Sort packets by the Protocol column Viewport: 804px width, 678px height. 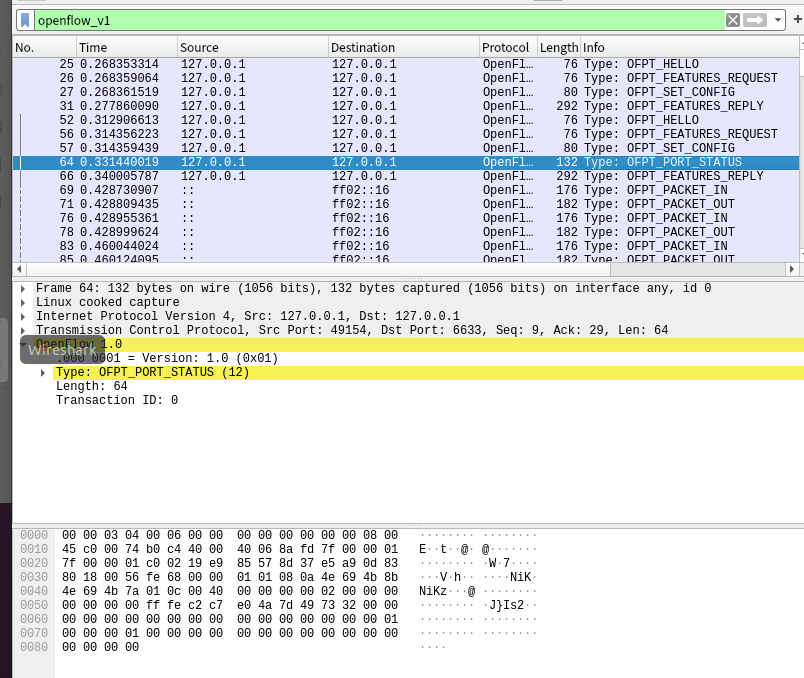(509, 48)
